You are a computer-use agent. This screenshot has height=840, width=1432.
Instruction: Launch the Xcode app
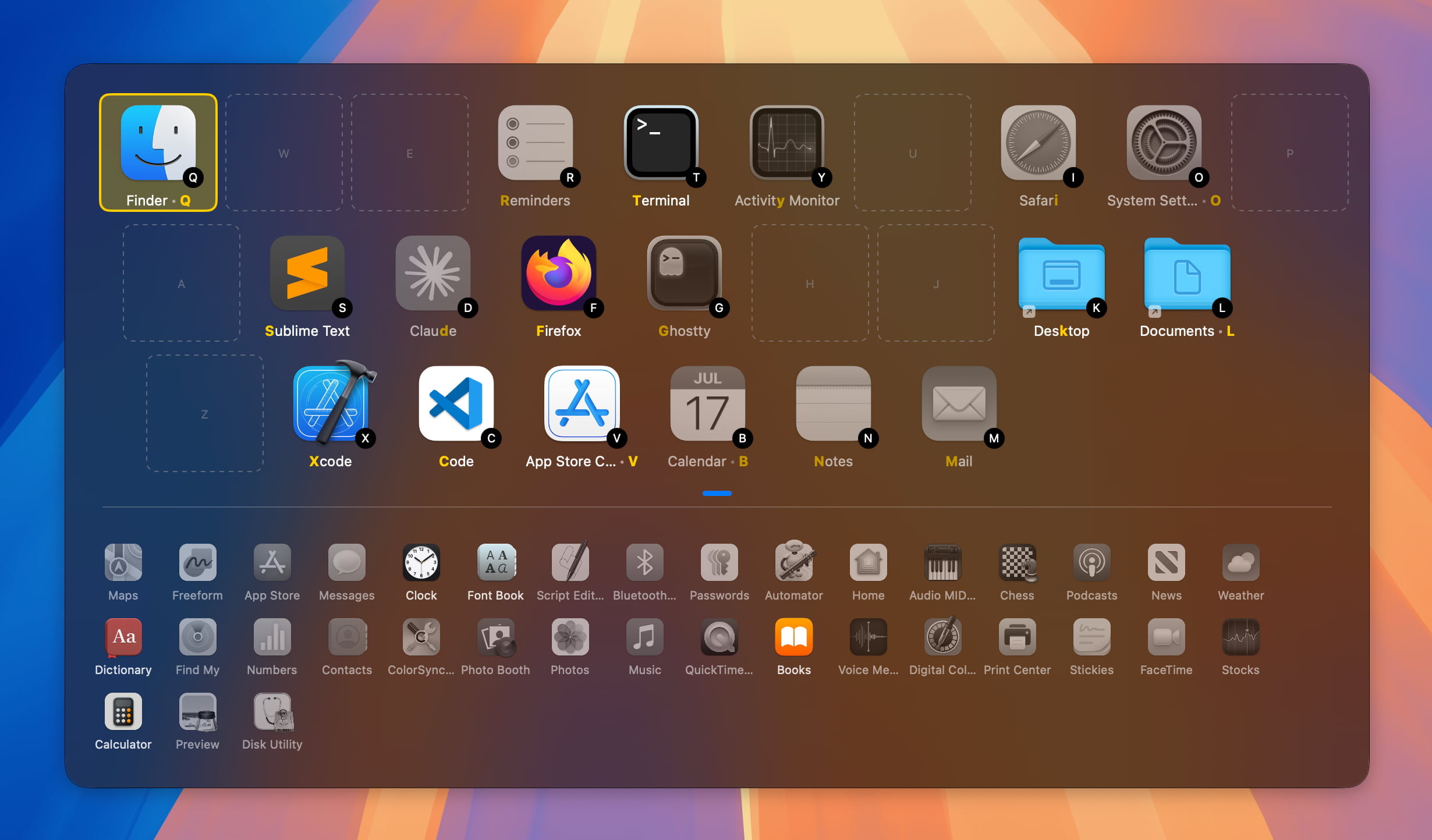[x=331, y=404]
